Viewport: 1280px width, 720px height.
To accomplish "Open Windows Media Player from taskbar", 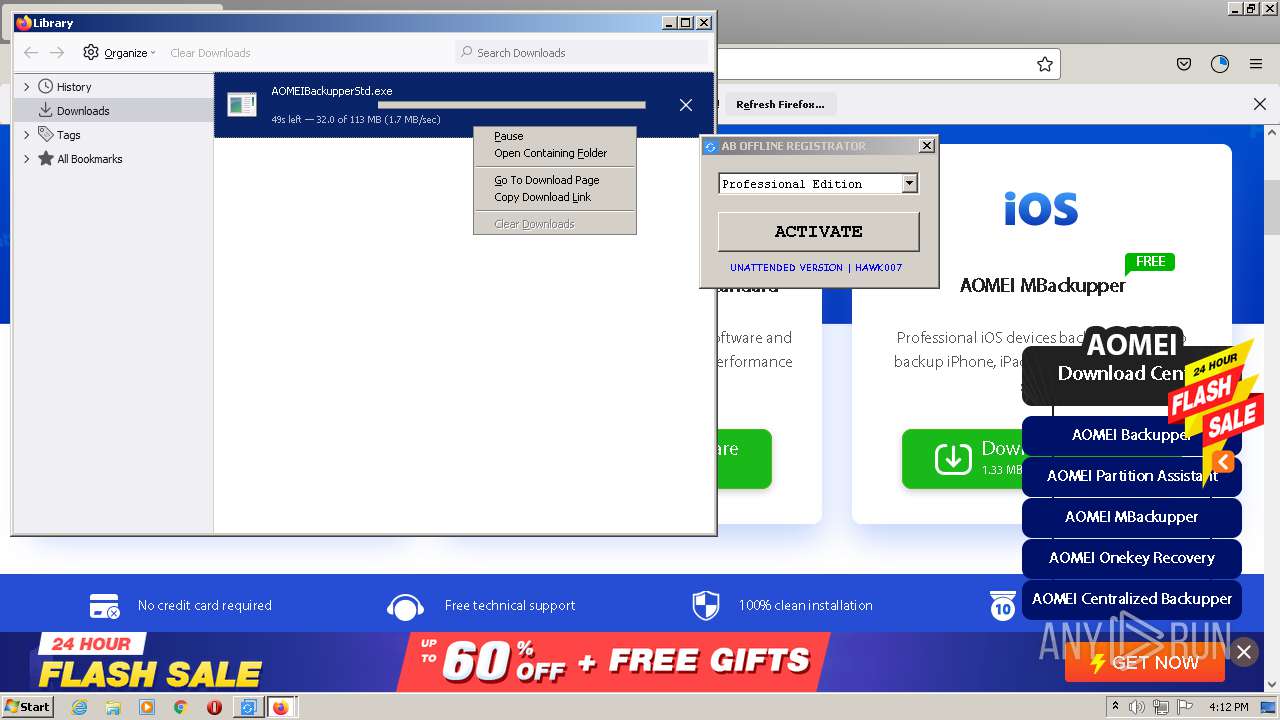I will pyautogui.click(x=147, y=707).
